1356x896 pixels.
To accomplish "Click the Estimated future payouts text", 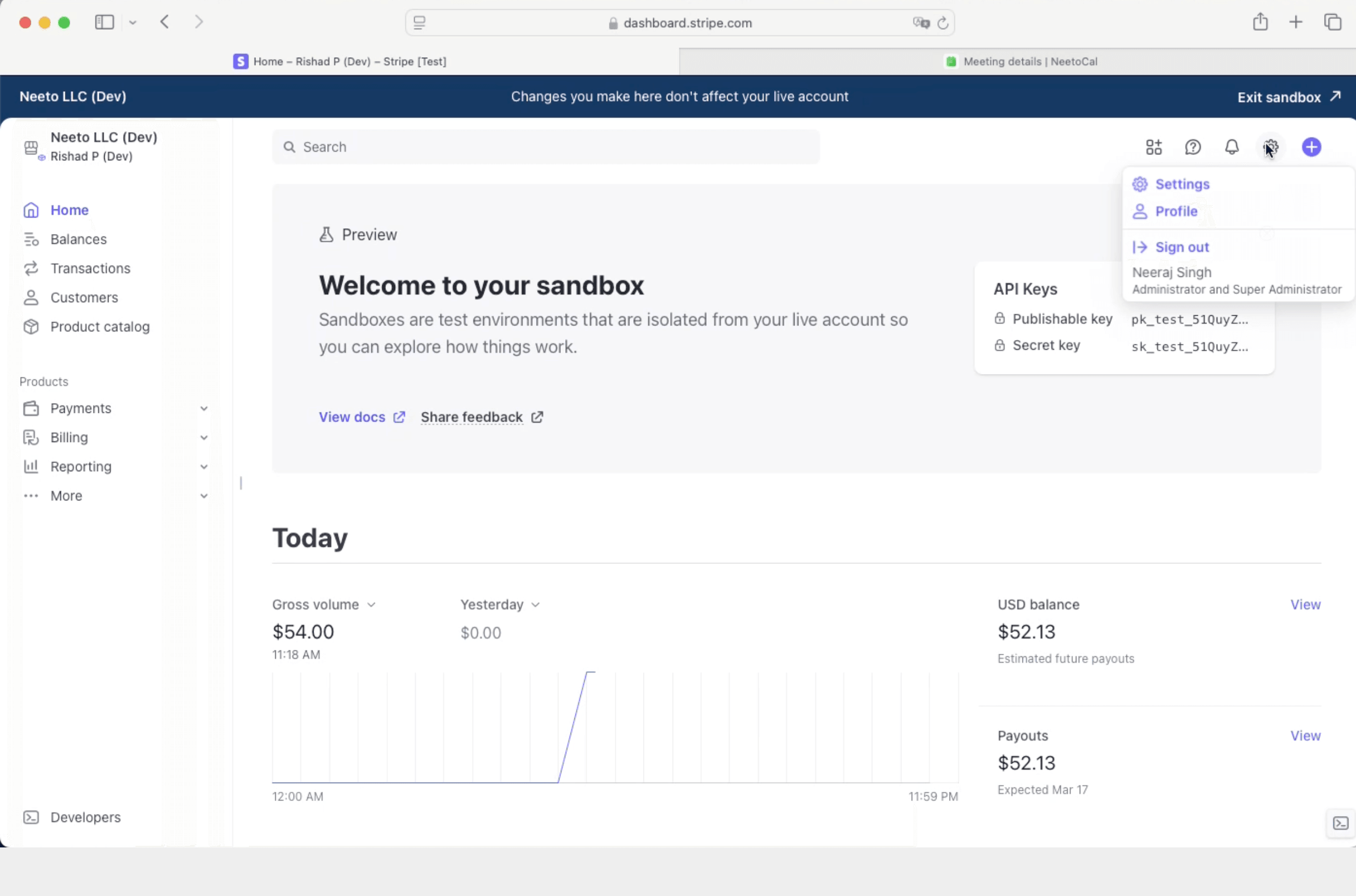I will [x=1066, y=659].
